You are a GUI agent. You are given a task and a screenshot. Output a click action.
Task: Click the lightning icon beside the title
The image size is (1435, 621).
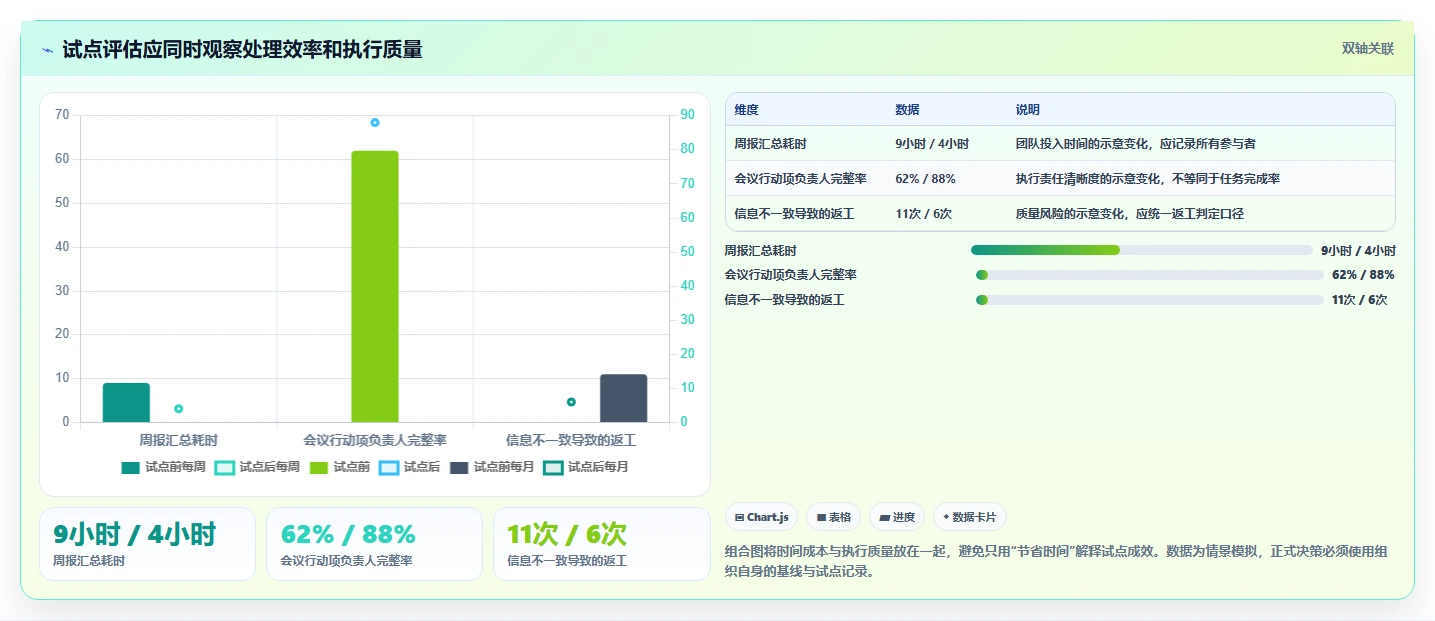point(48,50)
